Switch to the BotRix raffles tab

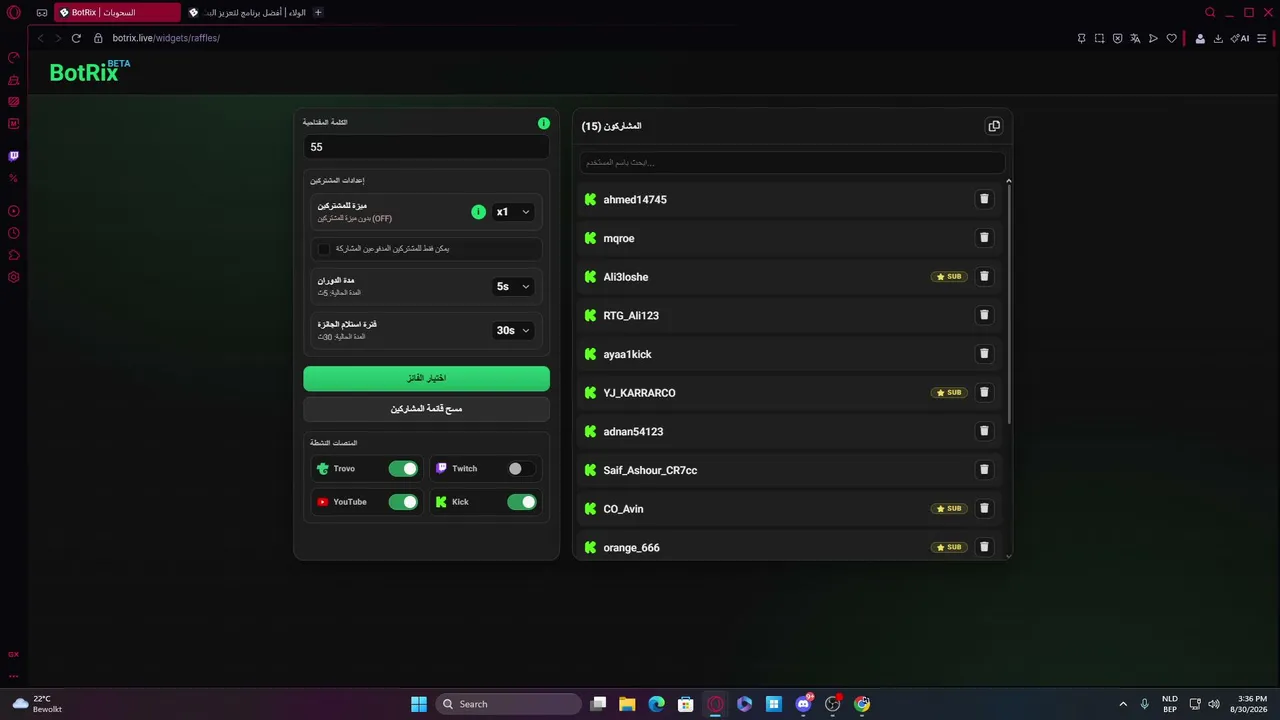pos(117,12)
